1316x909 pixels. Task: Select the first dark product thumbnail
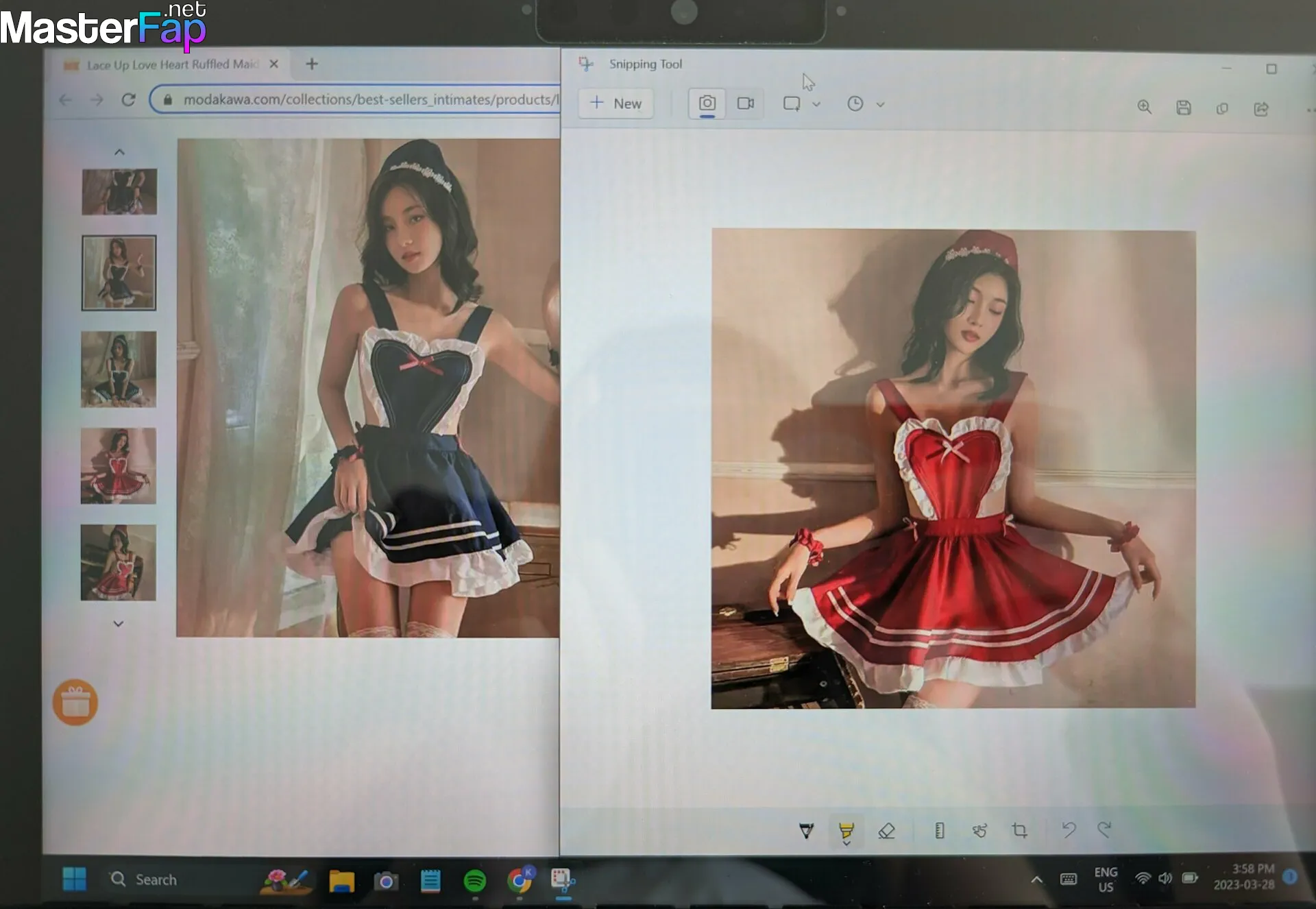click(x=119, y=192)
